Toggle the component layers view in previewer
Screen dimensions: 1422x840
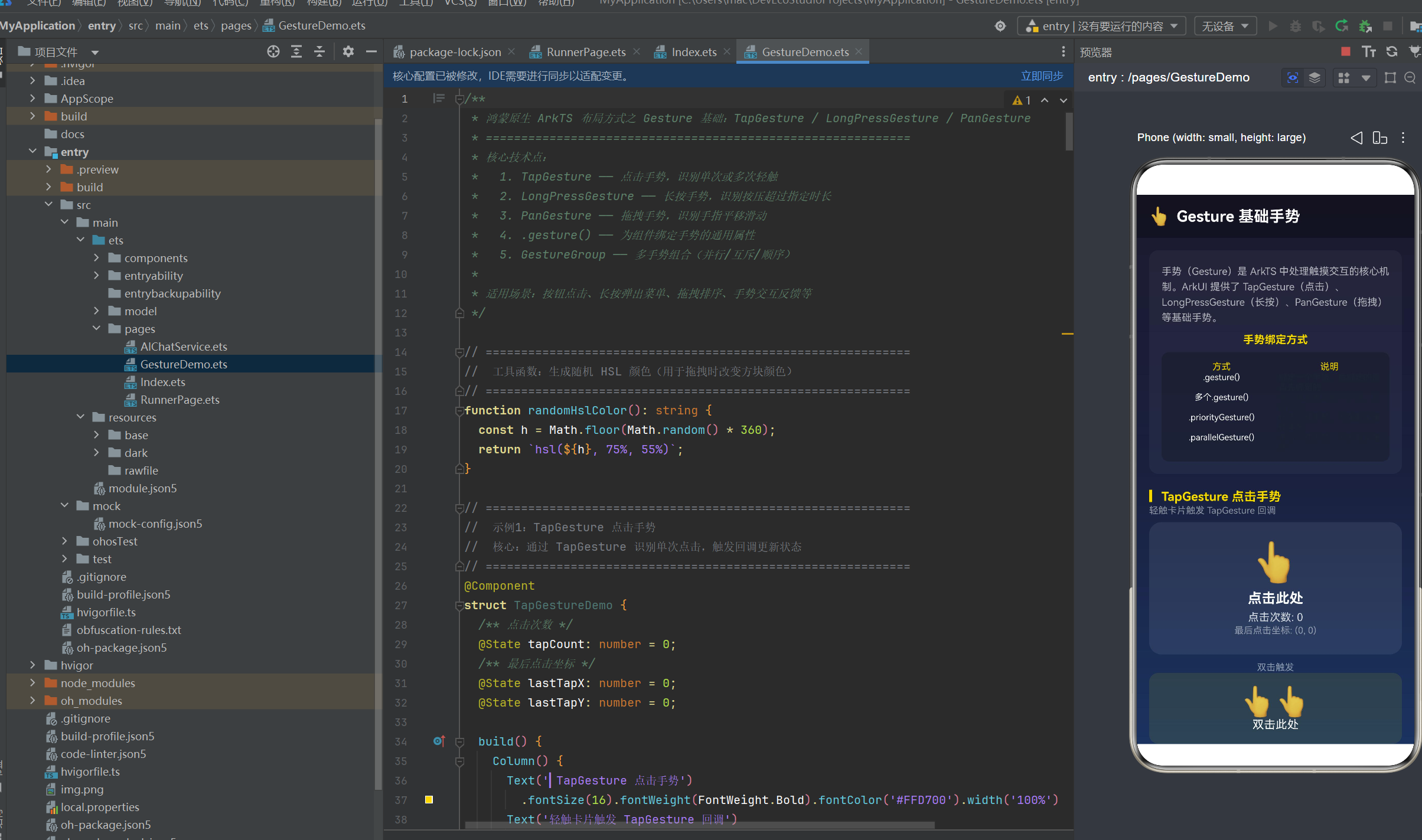click(x=1315, y=78)
